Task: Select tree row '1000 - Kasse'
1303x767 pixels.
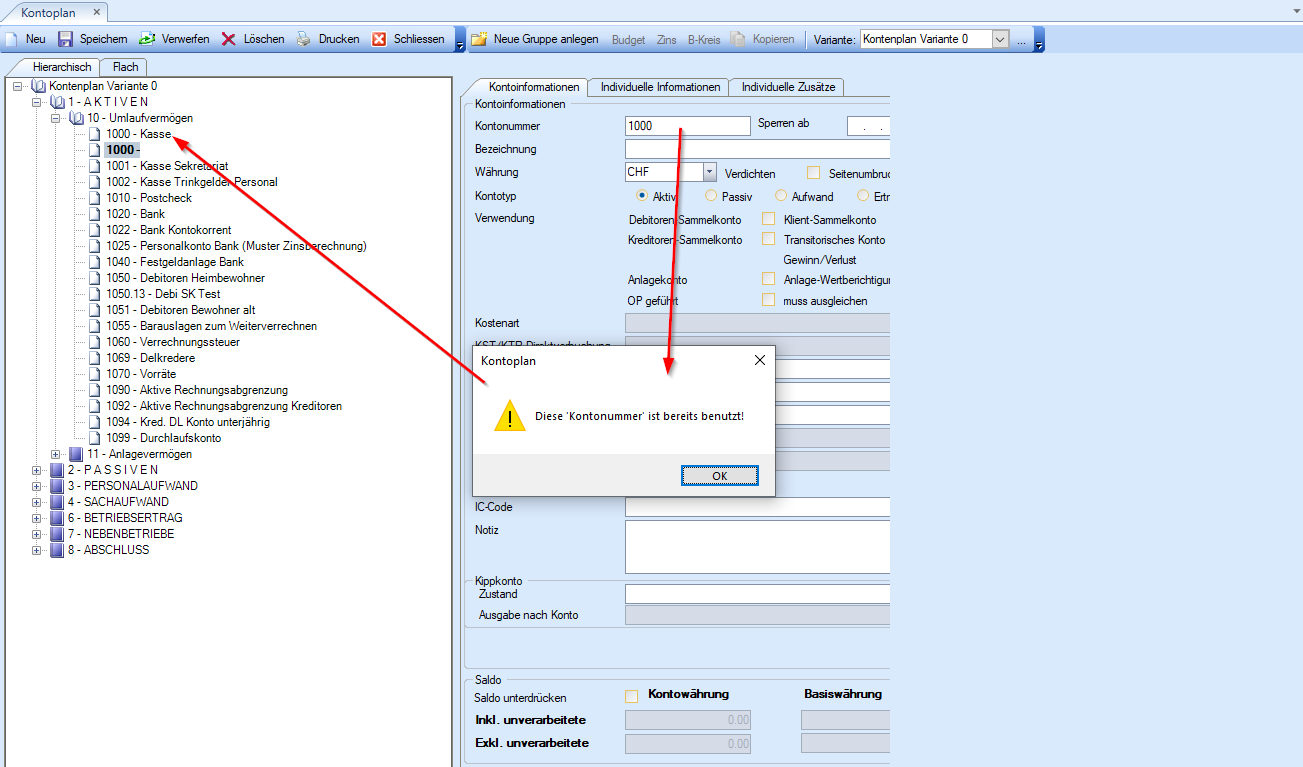Action: [139, 134]
